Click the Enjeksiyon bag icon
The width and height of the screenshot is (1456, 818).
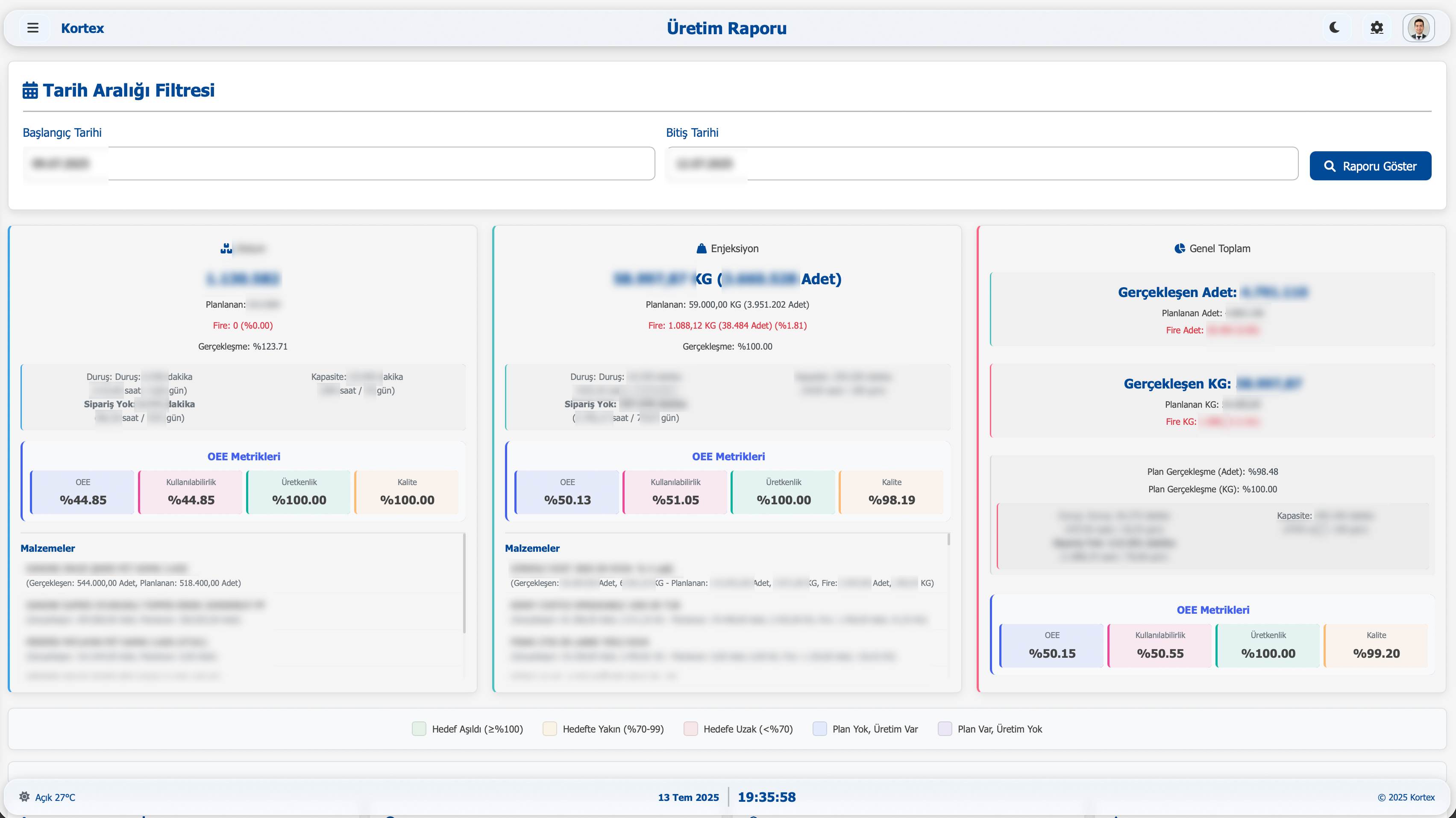pyautogui.click(x=702, y=249)
